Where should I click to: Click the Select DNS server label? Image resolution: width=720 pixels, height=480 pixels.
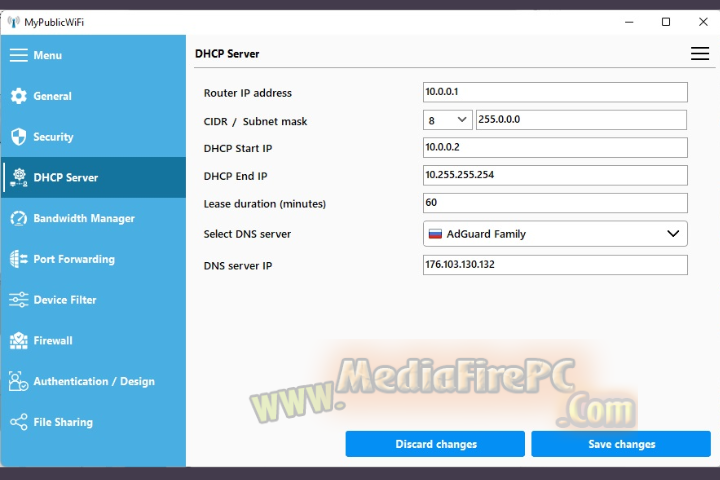click(x=248, y=234)
